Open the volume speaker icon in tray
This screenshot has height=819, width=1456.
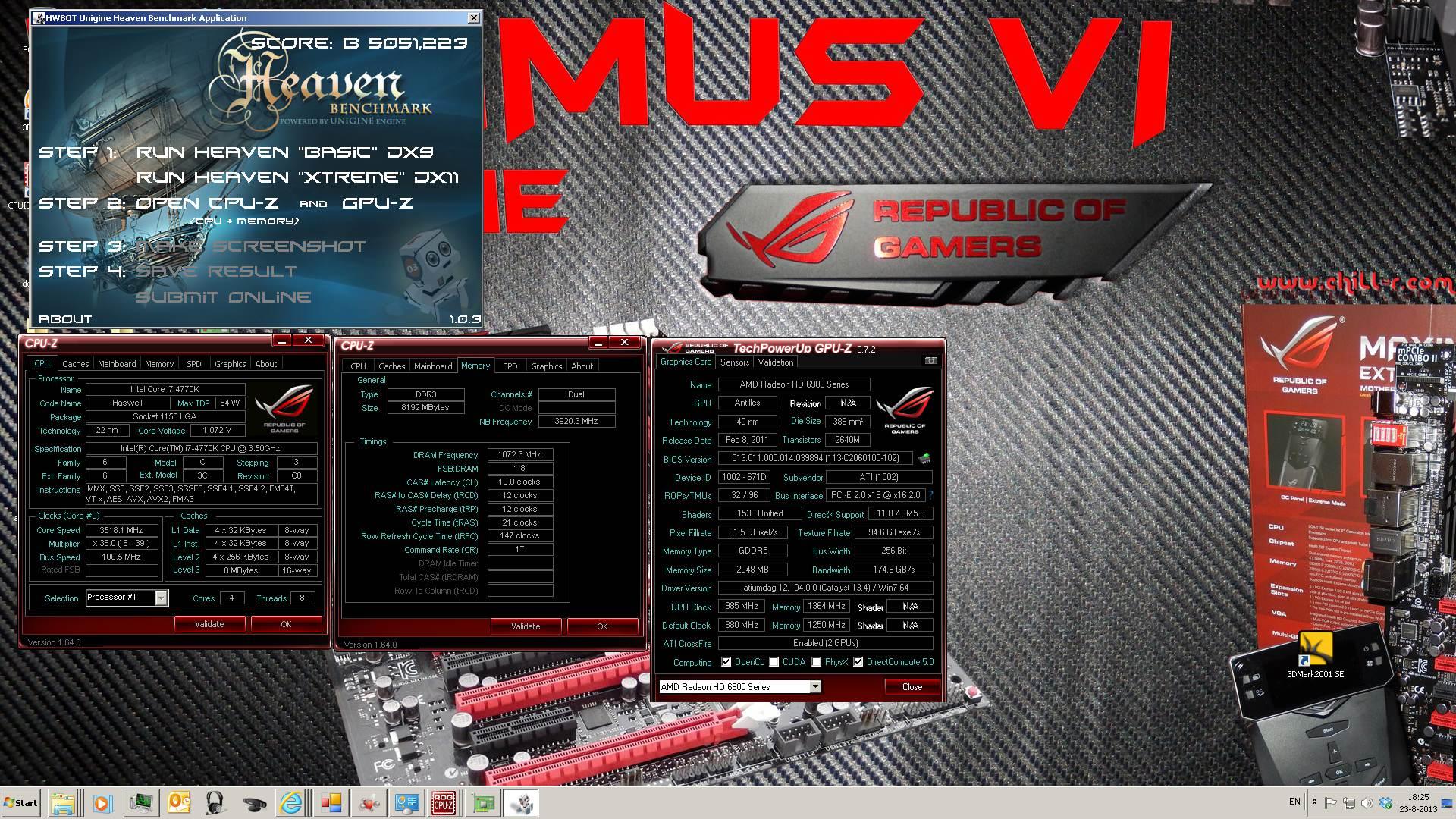(x=1367, y=802)
